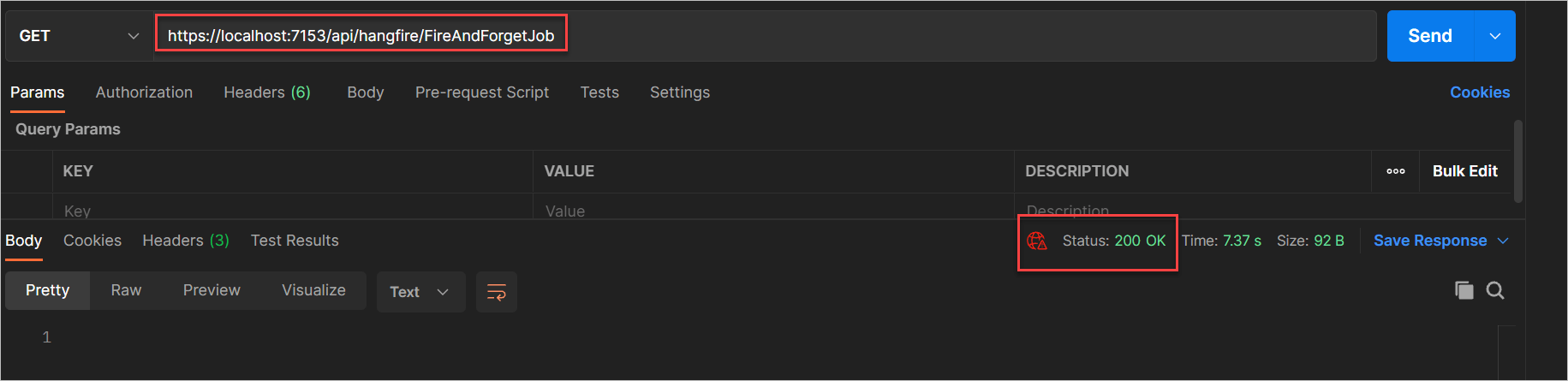The height and width of the screenshot is (381, 1568).
Task: Expand the Send button arrow options
Action: (x=1495, y=36)
